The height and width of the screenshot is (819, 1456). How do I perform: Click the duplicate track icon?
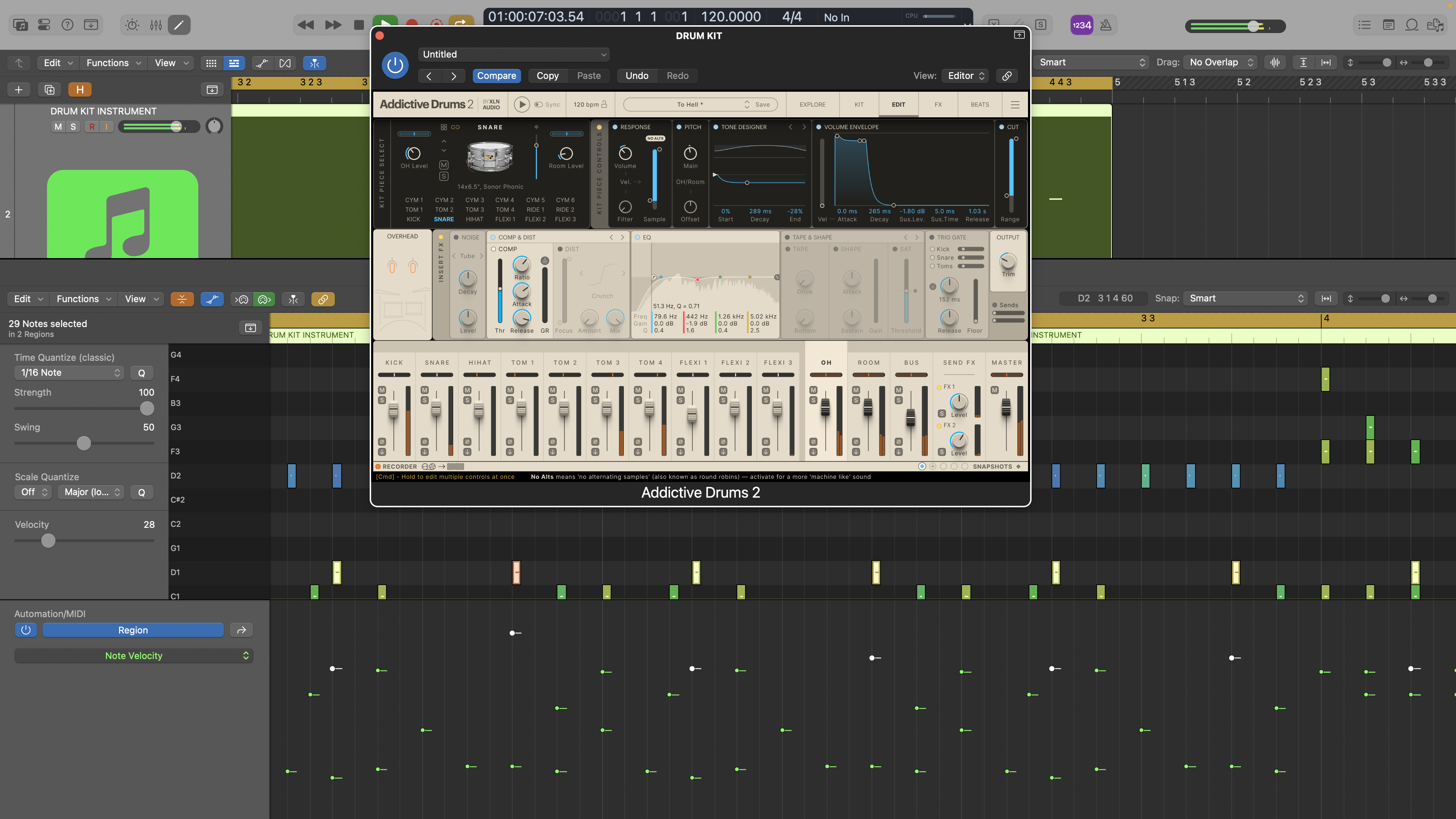click(49, 89)
